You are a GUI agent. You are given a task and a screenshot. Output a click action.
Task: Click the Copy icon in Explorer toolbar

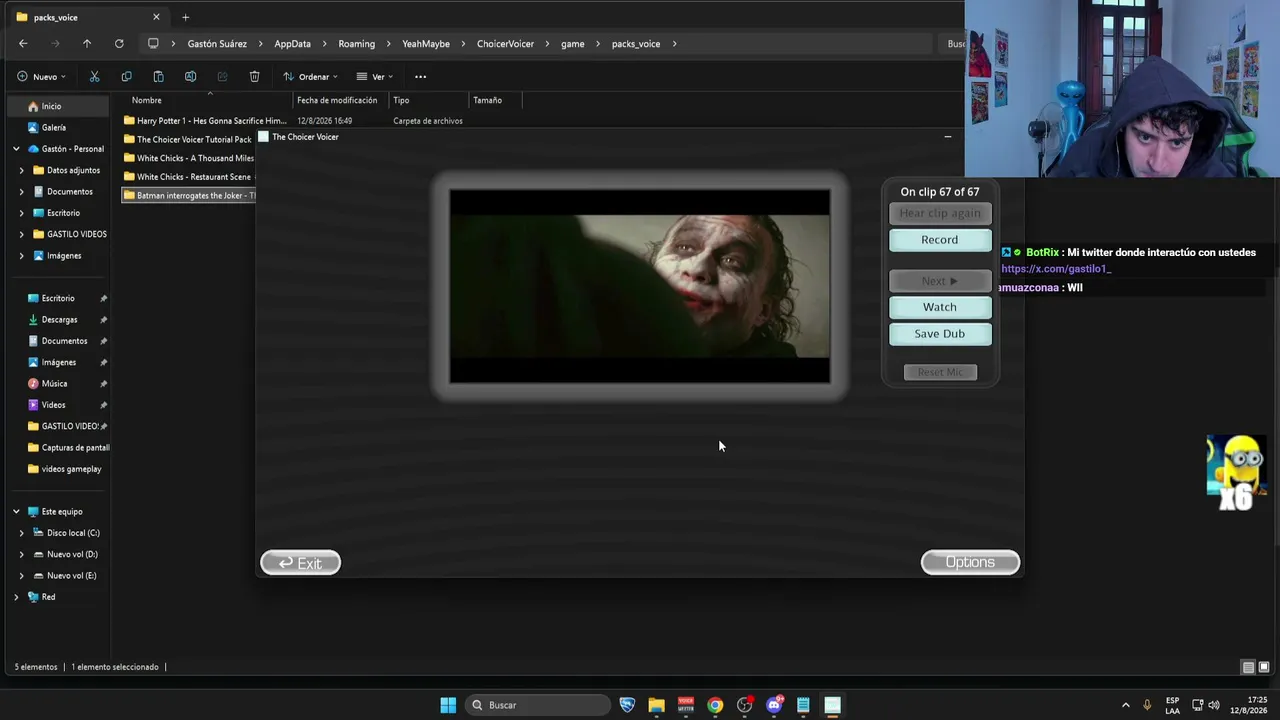pos(126,77)
